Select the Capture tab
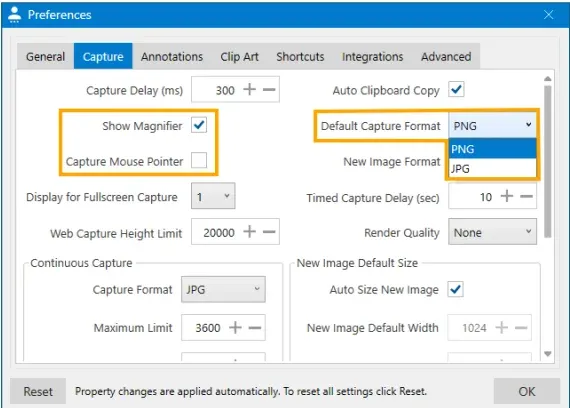This screenshot has width=570, height=408. point(103,56)
